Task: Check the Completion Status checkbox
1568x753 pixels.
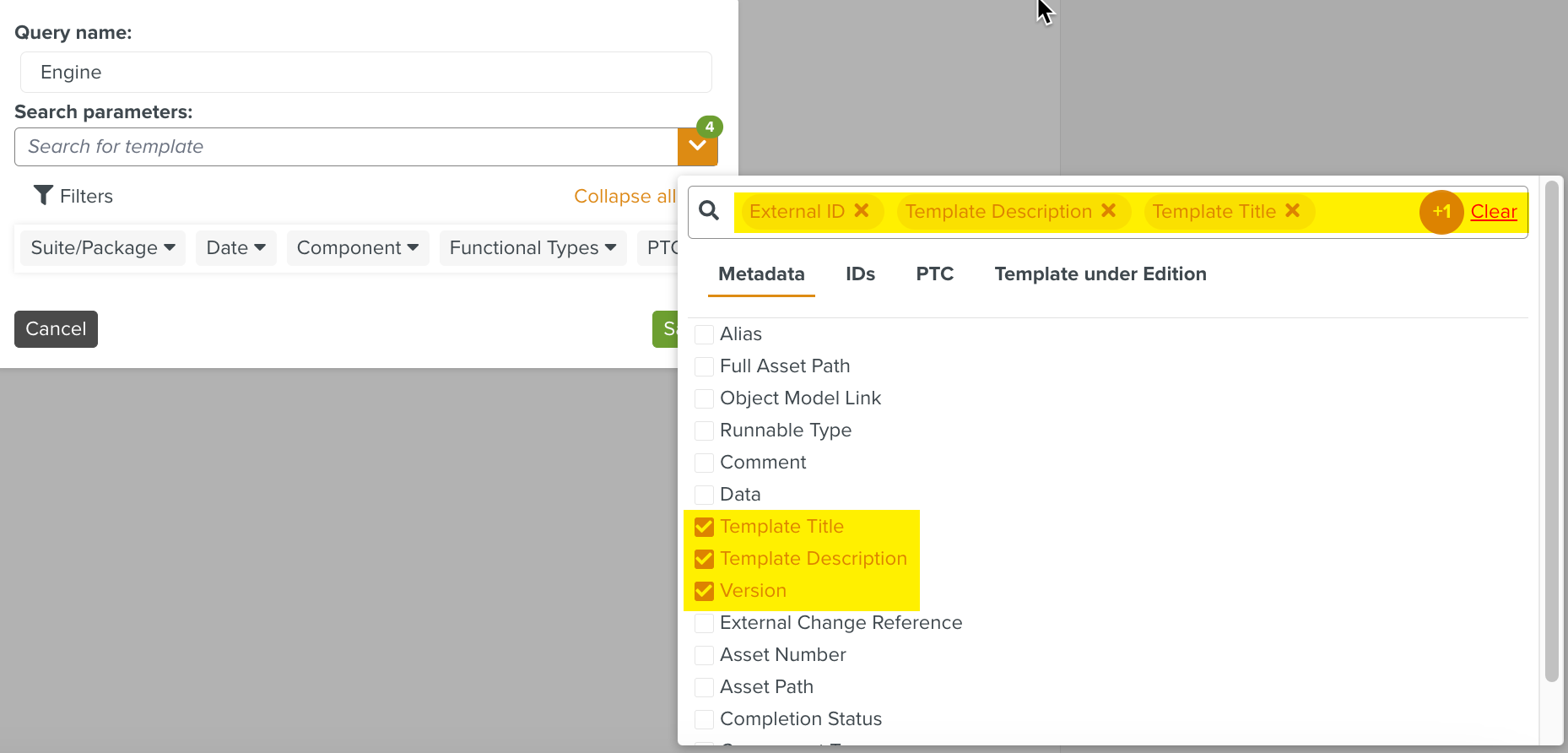Action: 704,719
